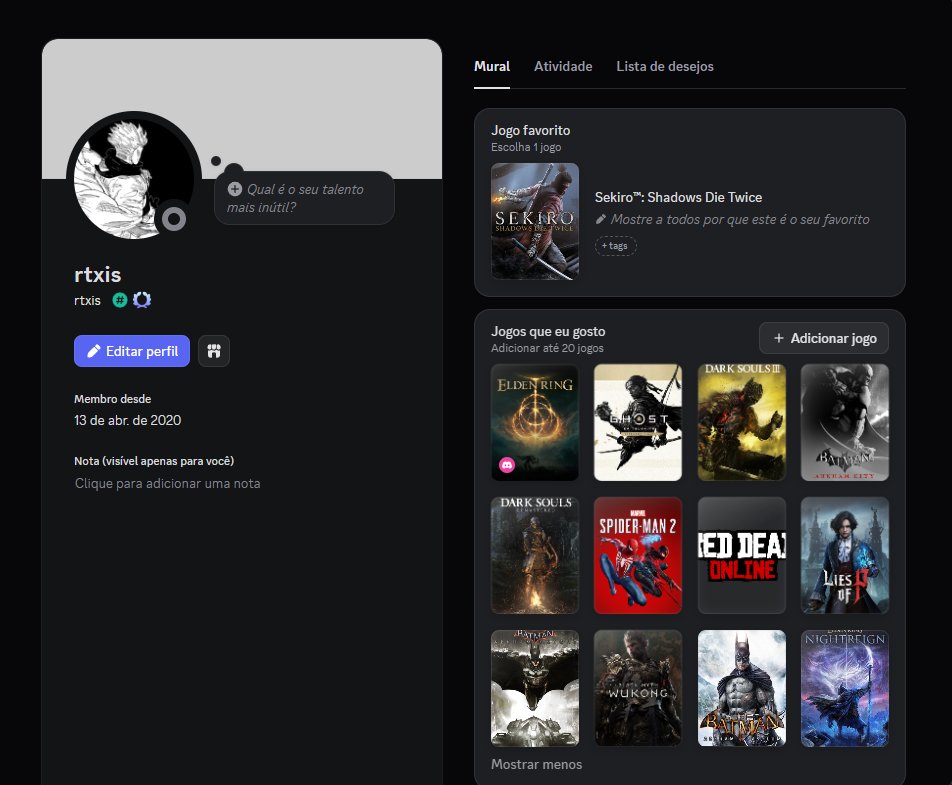Open the Red Dead Online game cover
Screen dimensions: 952x785
(742, 556)
